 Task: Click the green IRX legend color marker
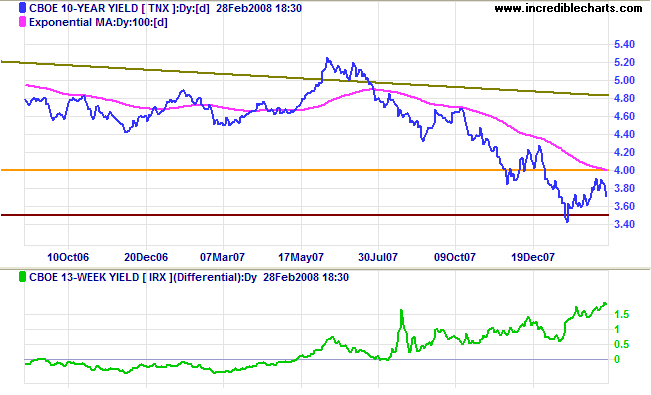[22, 277]
